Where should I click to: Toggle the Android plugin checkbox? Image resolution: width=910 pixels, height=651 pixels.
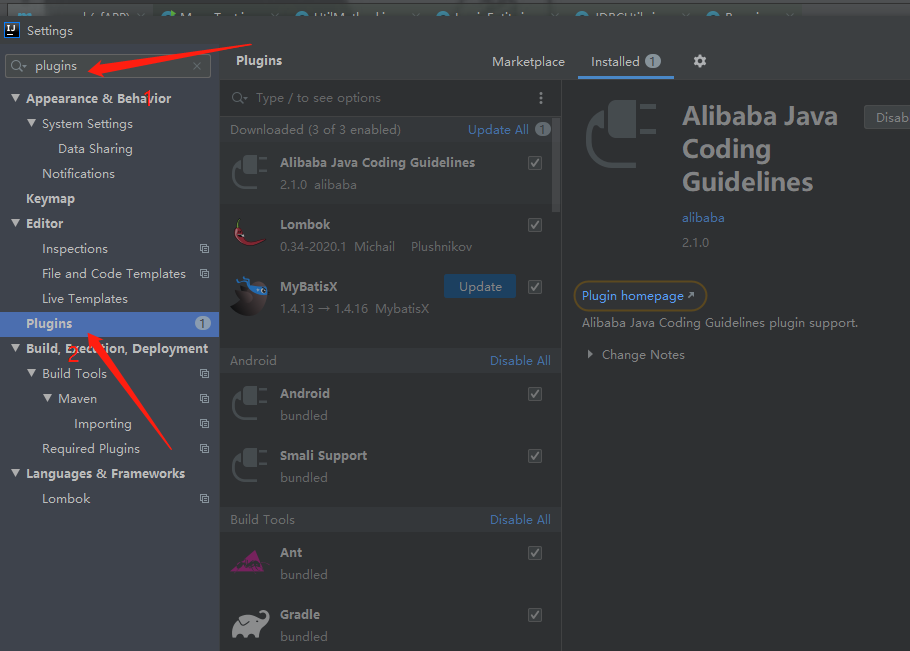point(535,394)
